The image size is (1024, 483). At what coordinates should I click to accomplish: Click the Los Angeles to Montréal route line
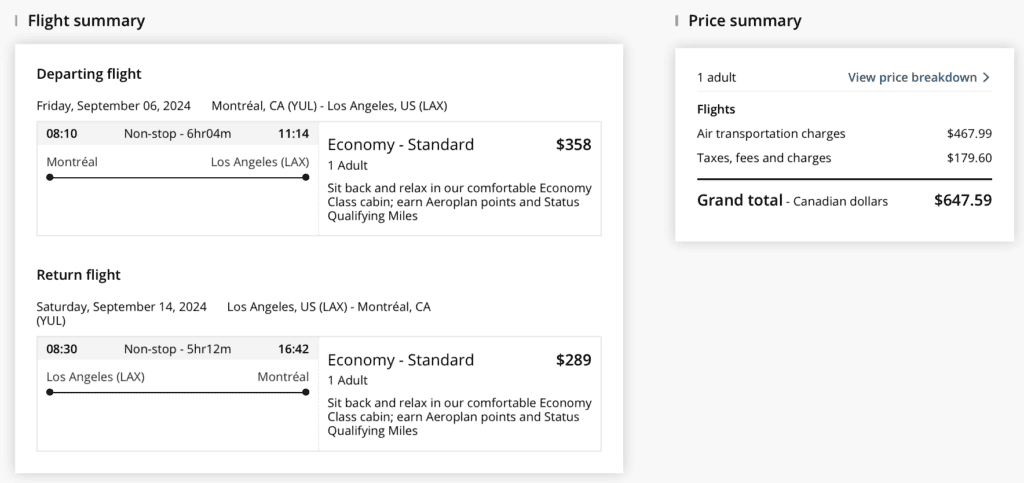[x=178, y=393]
